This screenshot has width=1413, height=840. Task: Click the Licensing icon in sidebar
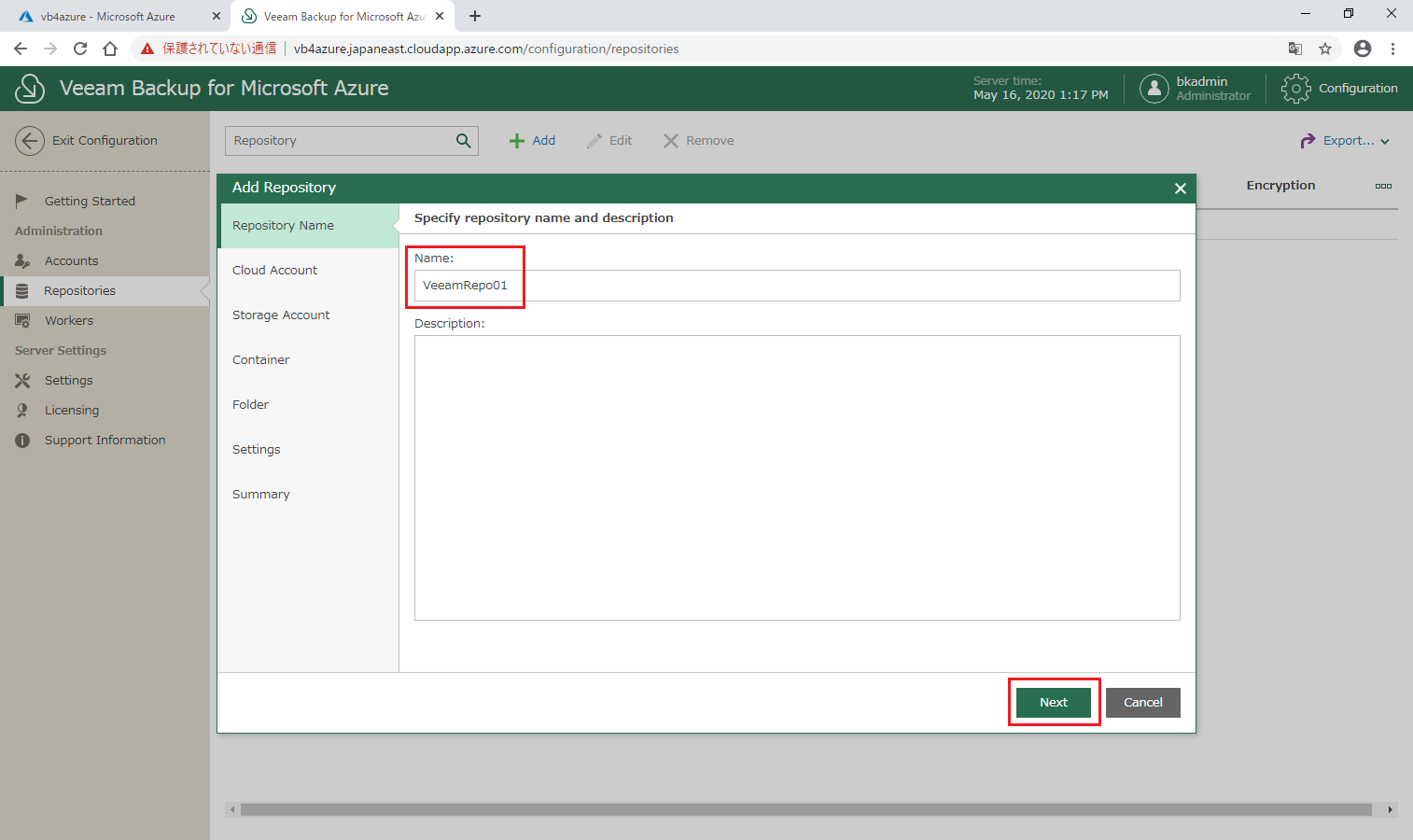tap(22, 410)
